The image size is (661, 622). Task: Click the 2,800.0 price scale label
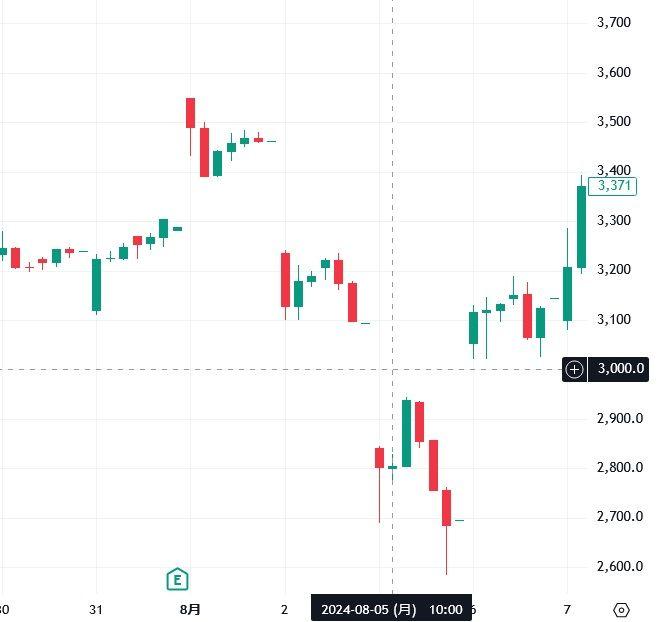point(620,467)
